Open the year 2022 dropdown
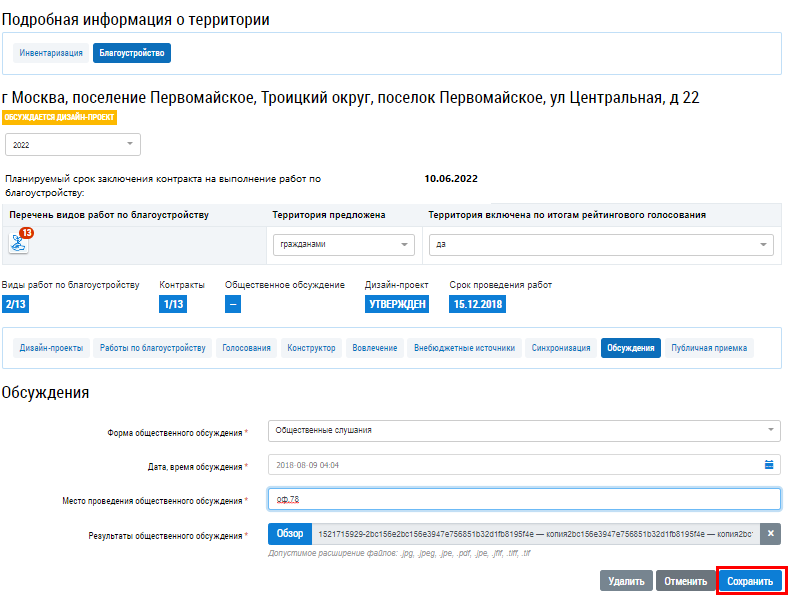 click(72, 145)
